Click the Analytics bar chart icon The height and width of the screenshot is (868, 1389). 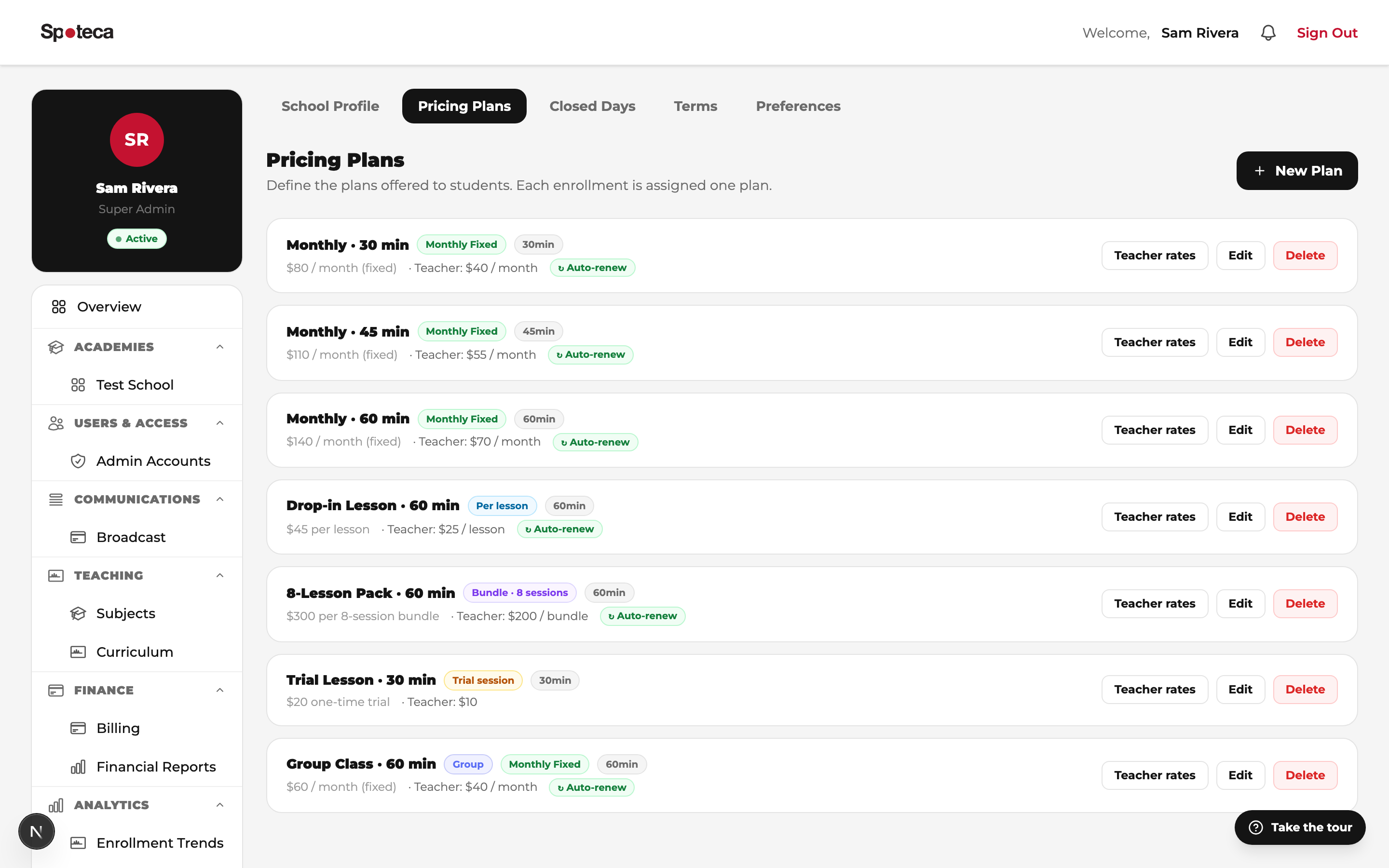pos(55,805)
